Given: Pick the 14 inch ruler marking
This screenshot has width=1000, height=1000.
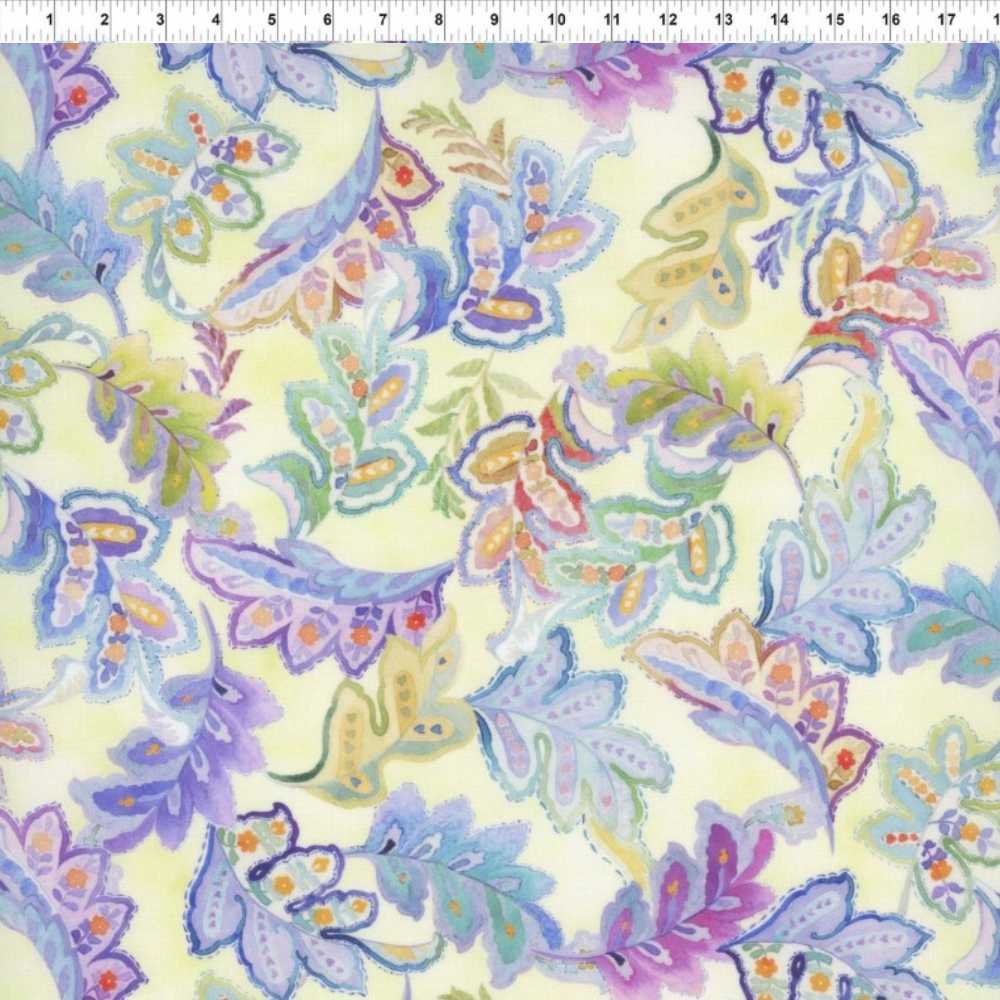Looking at the screenshot, I should coord(780,19).
